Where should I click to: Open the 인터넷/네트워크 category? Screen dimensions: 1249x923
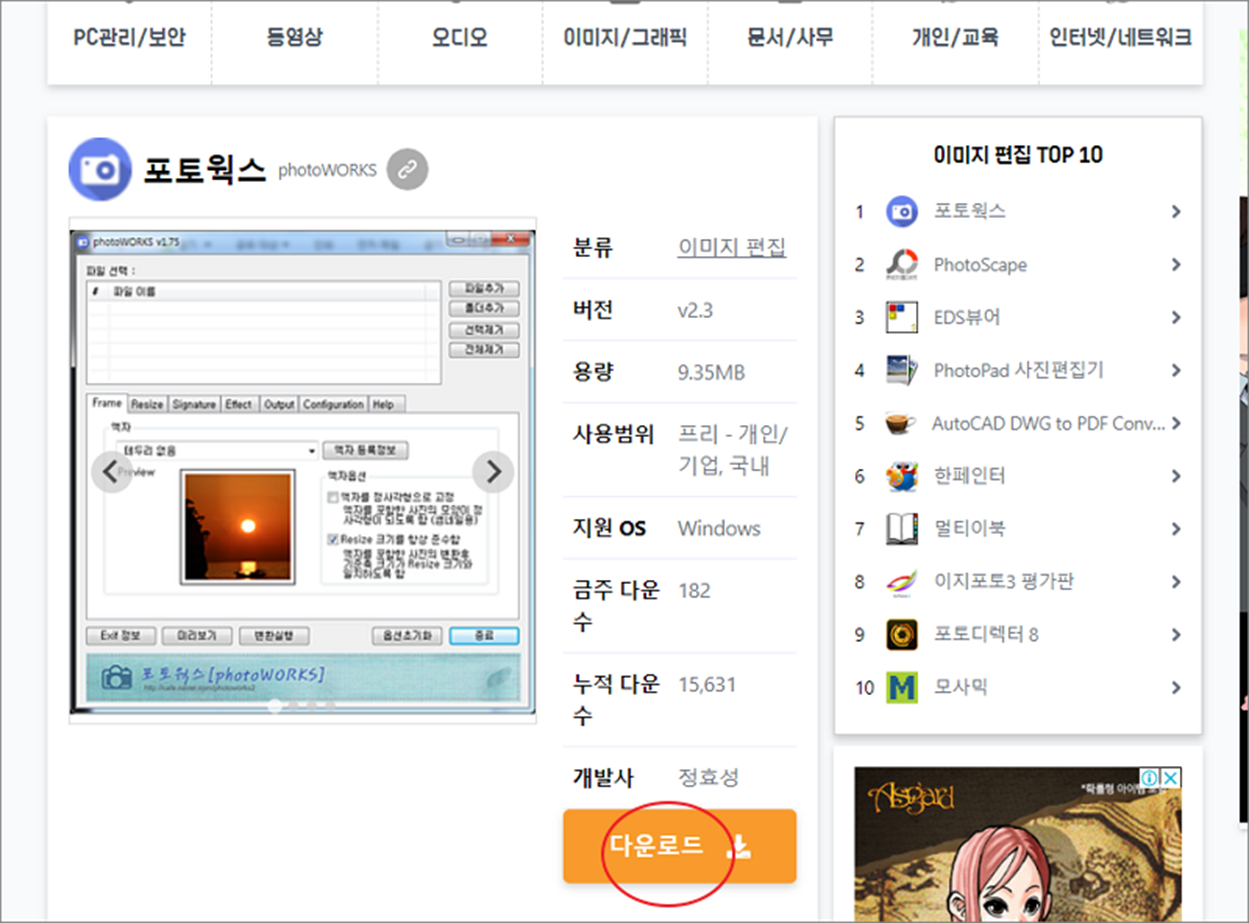coord(1120,39)
